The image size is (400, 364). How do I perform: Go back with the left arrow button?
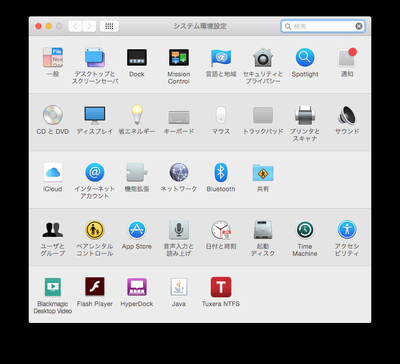[x=75, y=26]
